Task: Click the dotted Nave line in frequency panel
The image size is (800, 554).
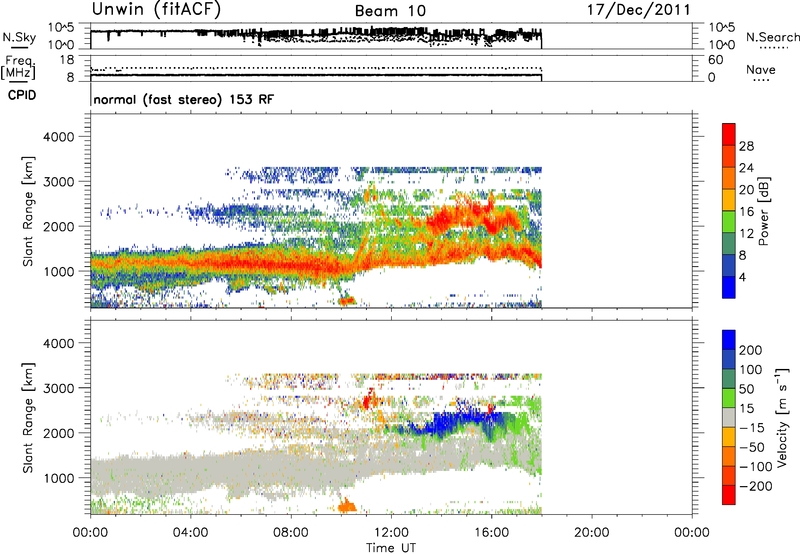Action: pos(316,68)
